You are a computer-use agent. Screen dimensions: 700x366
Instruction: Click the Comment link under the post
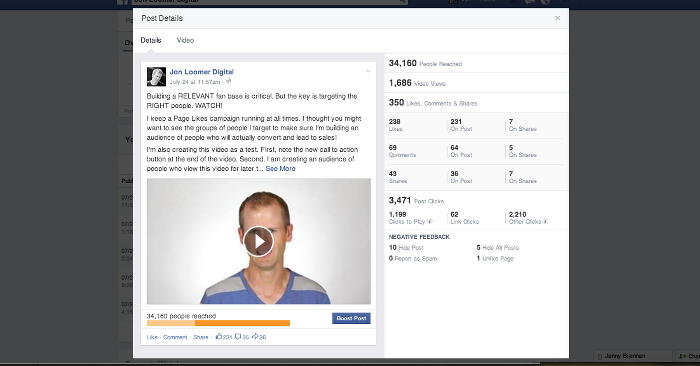pos(175,337)
